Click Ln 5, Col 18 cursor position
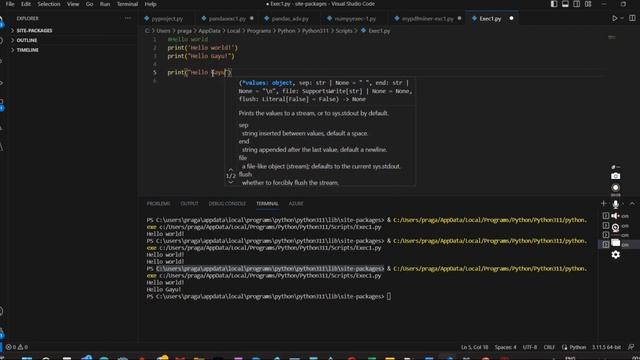 (x=474, y=347)
